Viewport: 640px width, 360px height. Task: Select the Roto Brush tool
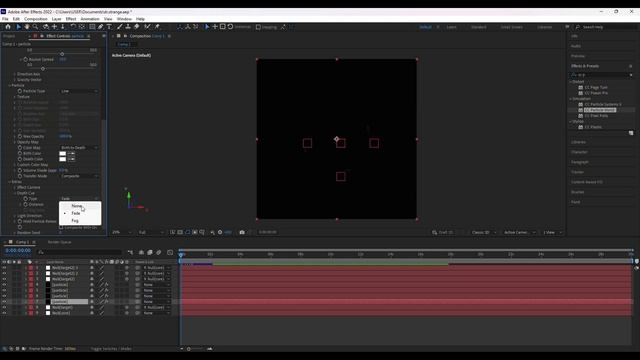(x=147, y=27)
